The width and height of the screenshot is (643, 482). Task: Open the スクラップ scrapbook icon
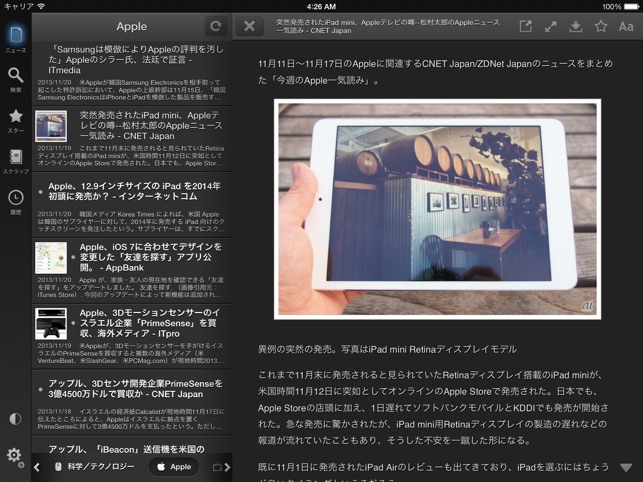point(16,161)
